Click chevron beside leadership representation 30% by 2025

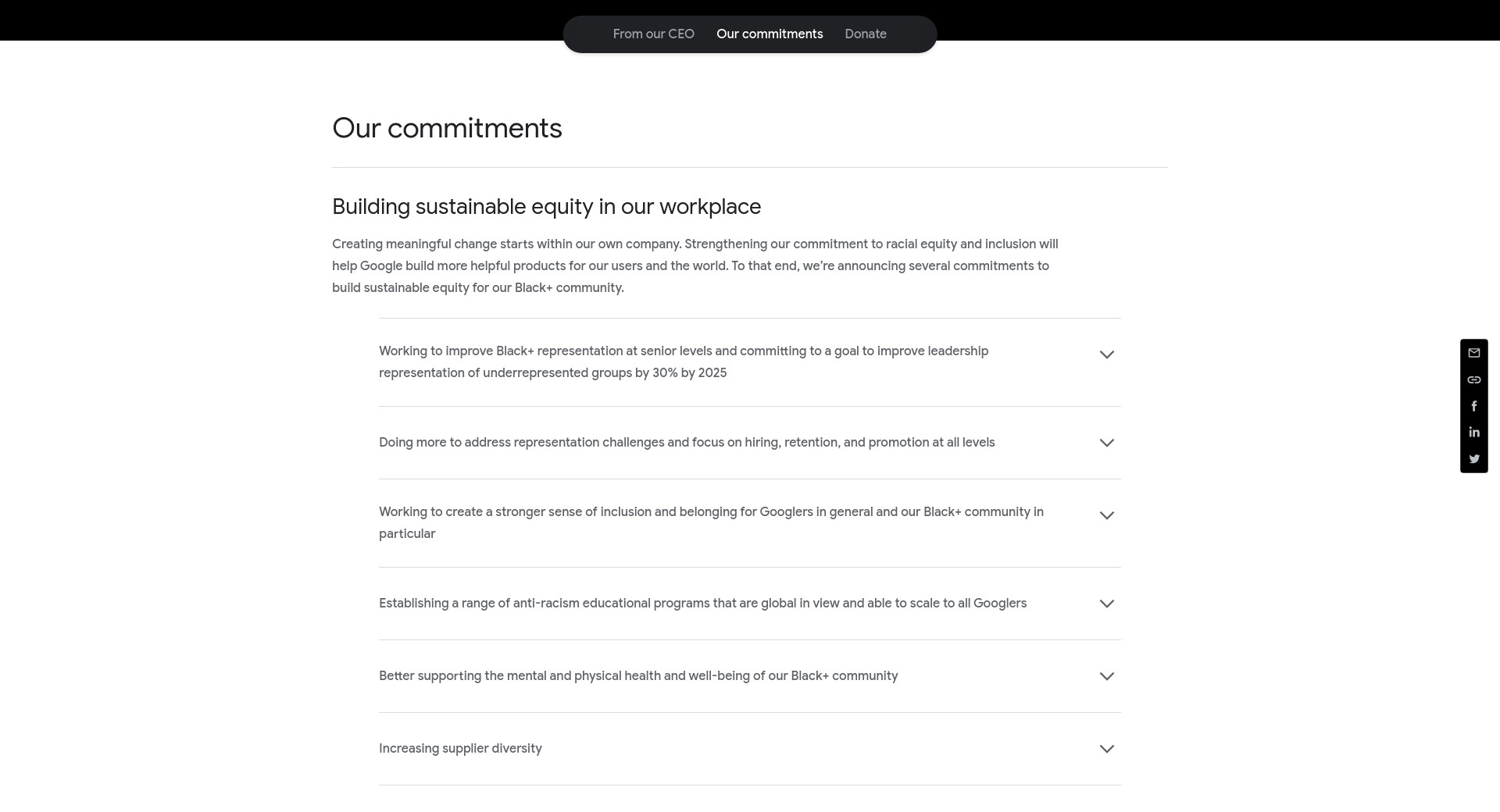1106,354
